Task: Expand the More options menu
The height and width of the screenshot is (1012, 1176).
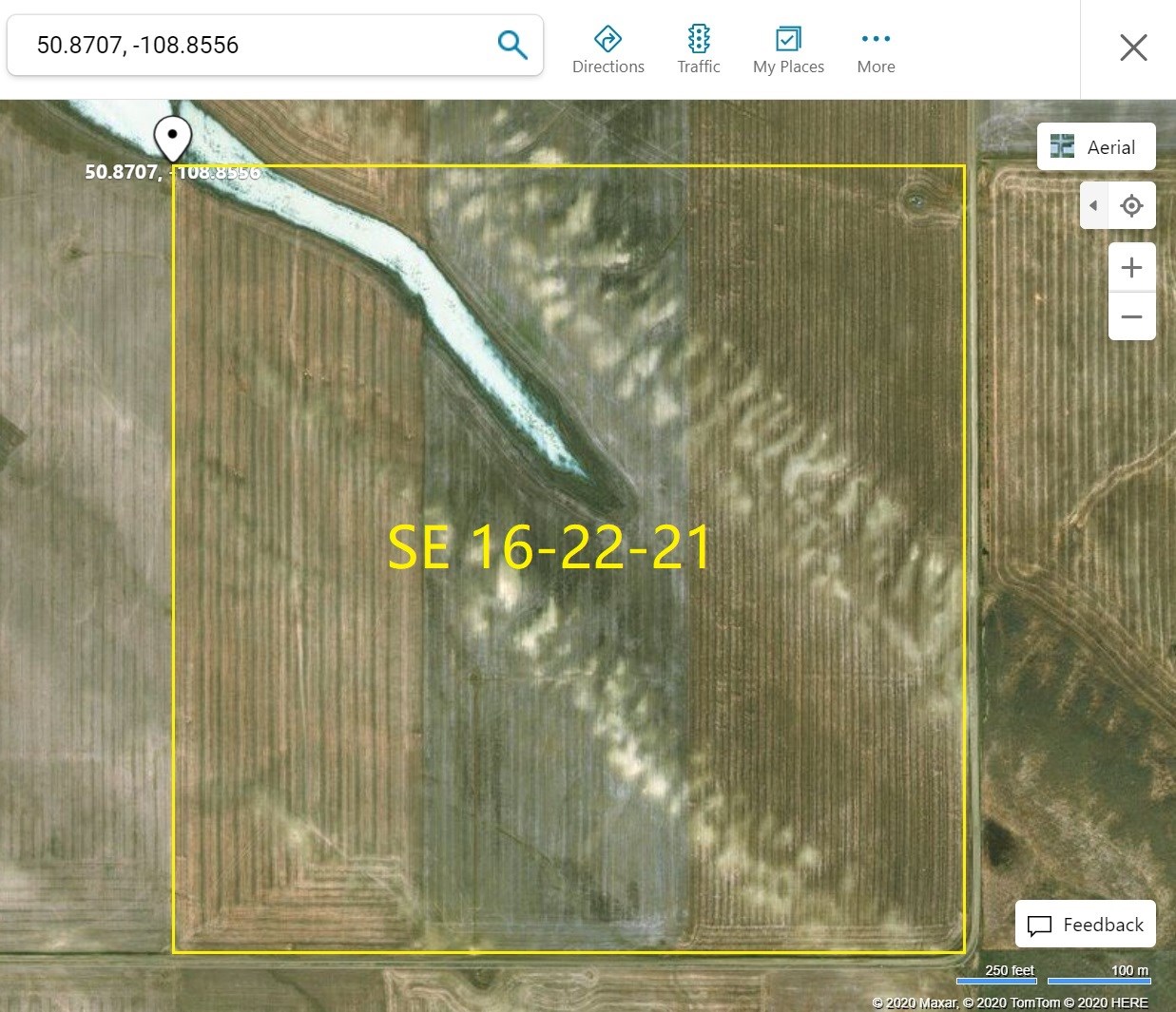Action: pyautogui.click(x=876, y=49)
